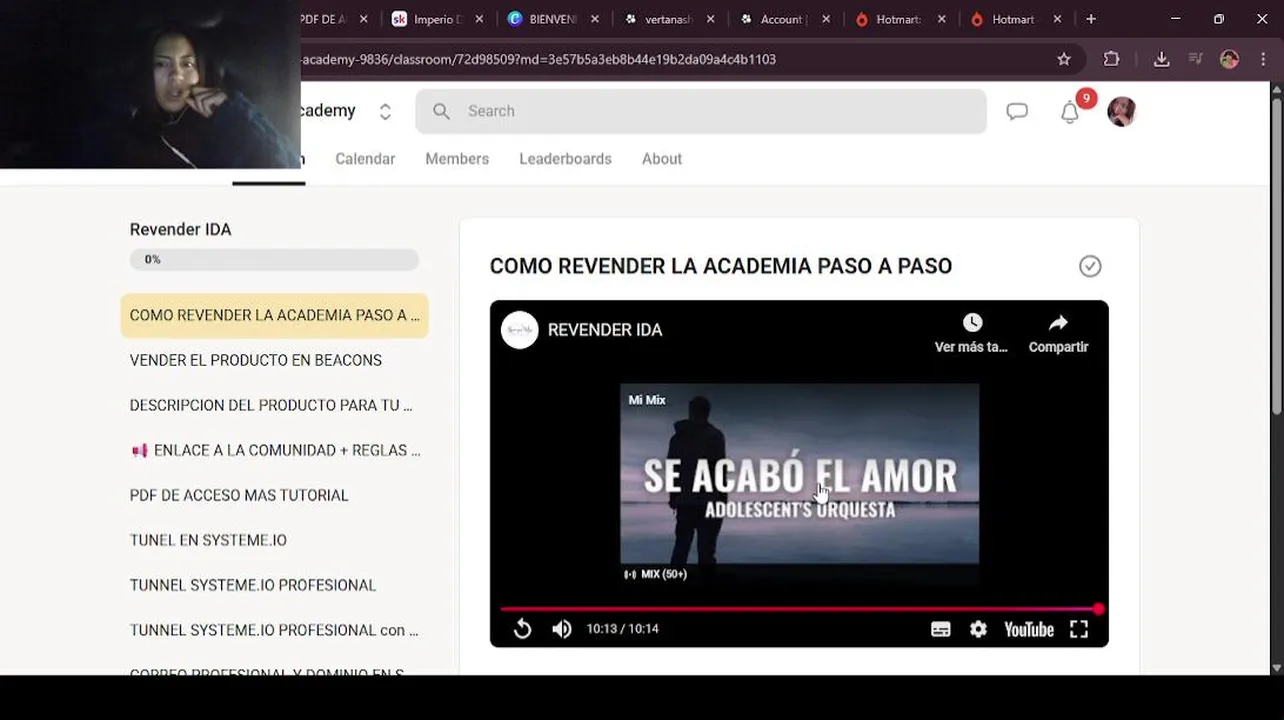1284x720 pixels.
Task: Open lesson TUNNEL SYSTEME.IO PROFESIONAL con
Action: pyautogui.click(x=274, y=630)
